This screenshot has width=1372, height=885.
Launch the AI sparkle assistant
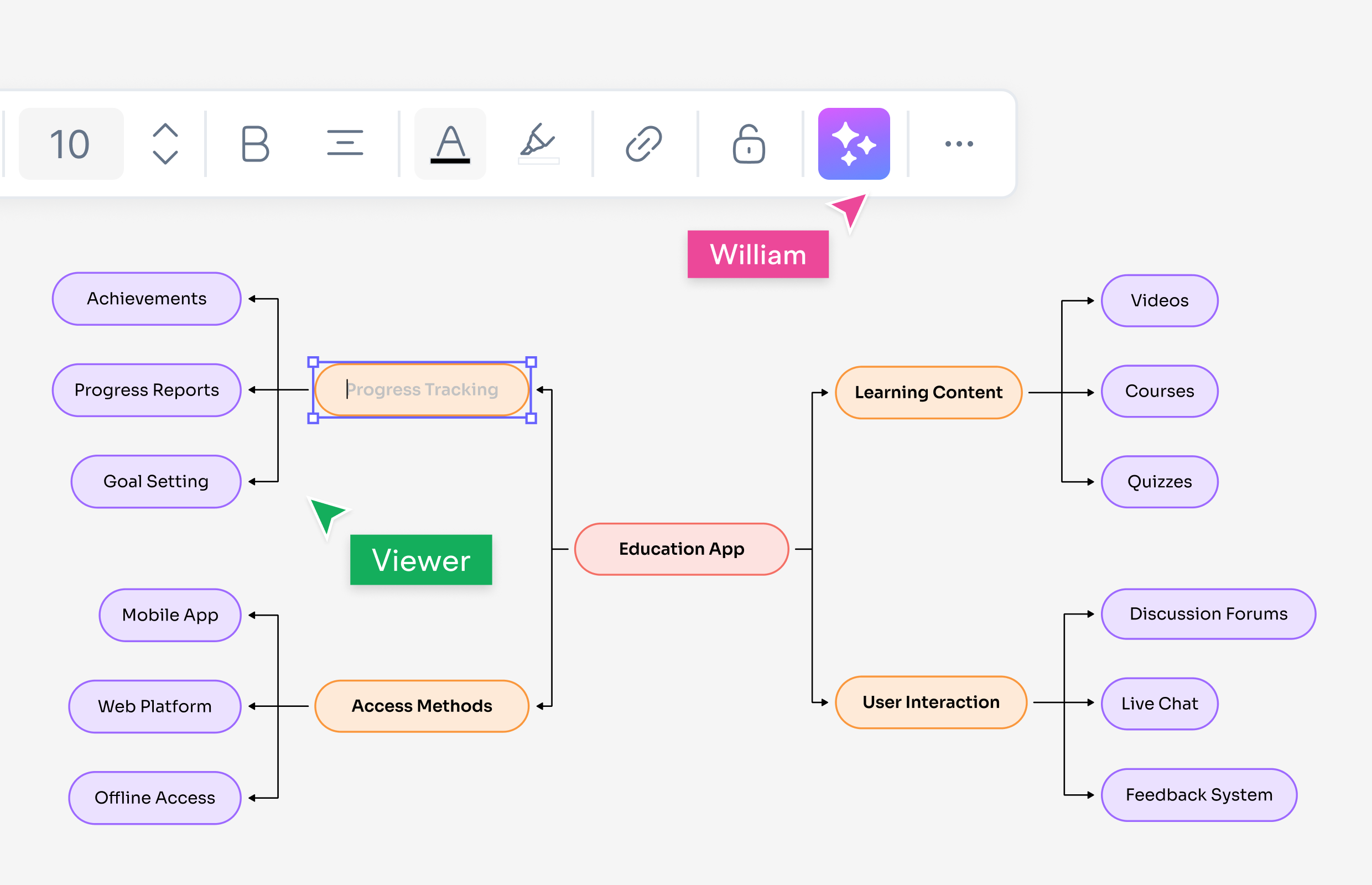[854, 144]
